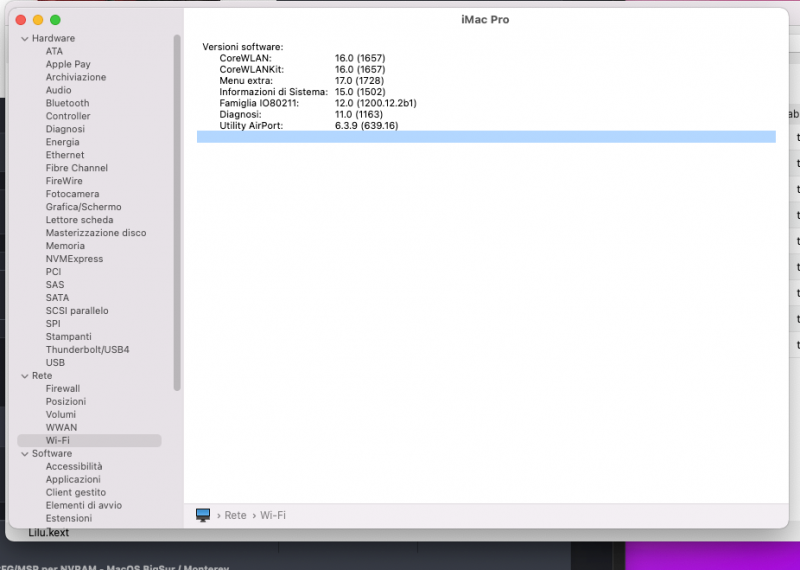Open Client gestito entry

point(76,492)
